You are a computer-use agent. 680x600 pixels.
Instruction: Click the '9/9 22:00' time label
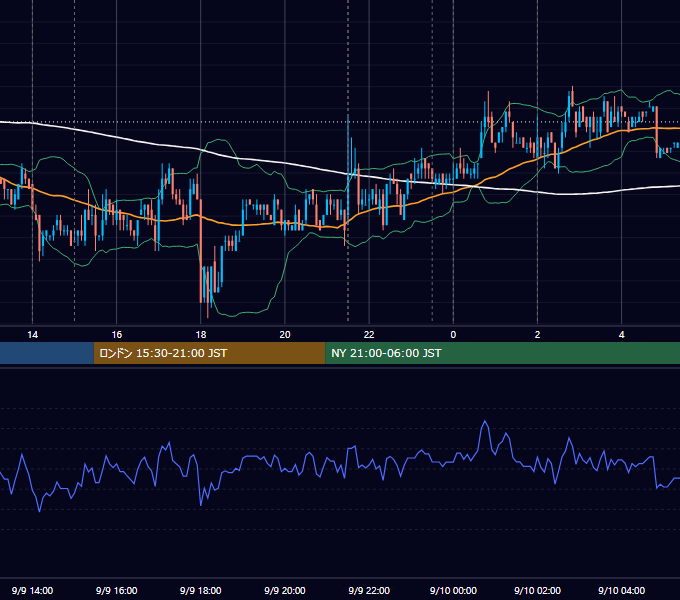point(369,590)
